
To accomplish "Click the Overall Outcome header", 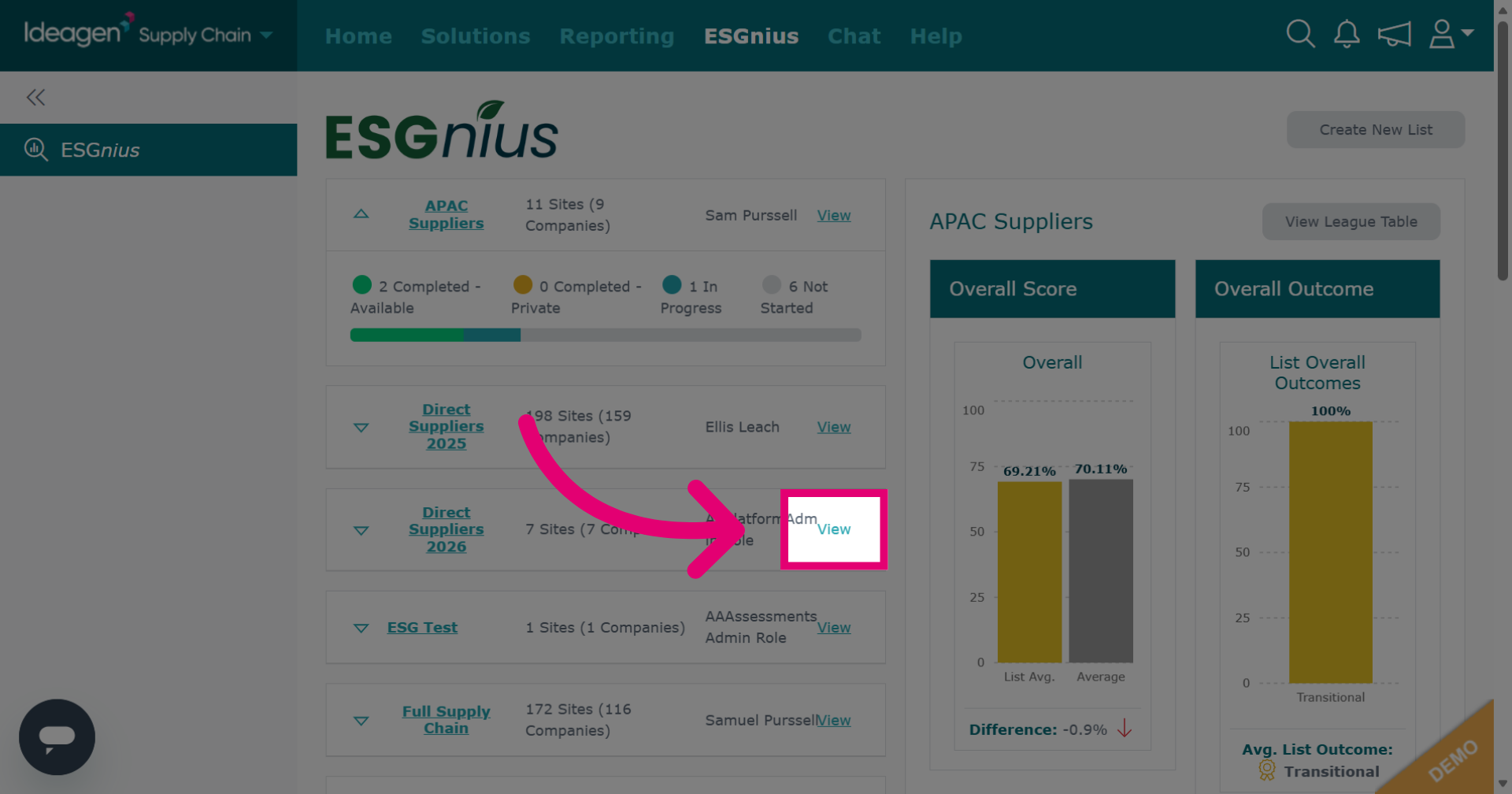I will tap(1317, 289).
